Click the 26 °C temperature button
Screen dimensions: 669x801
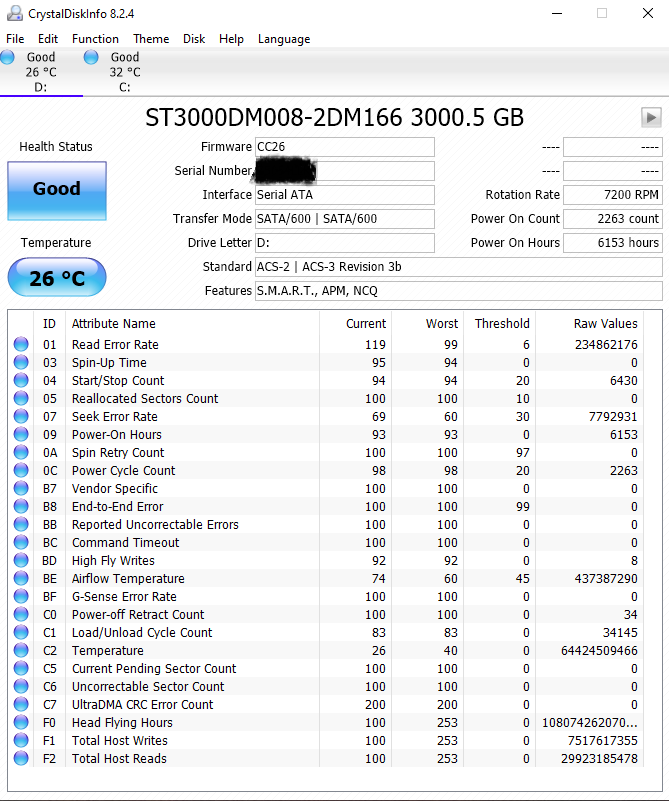57,277
